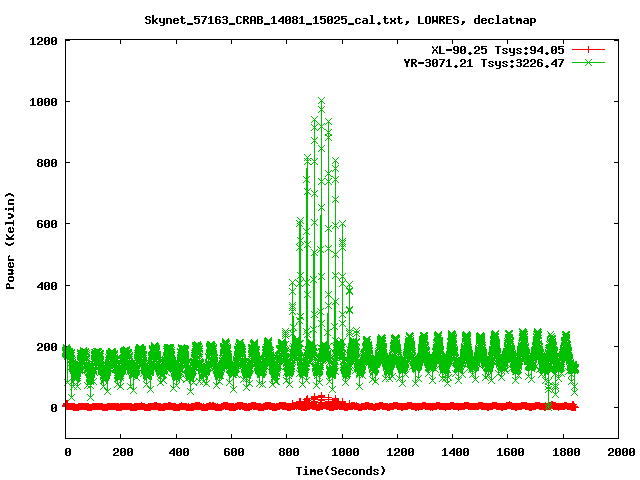Click the y-axis tick label 600
Screen dimensions: 640x480
click(47, 224)
